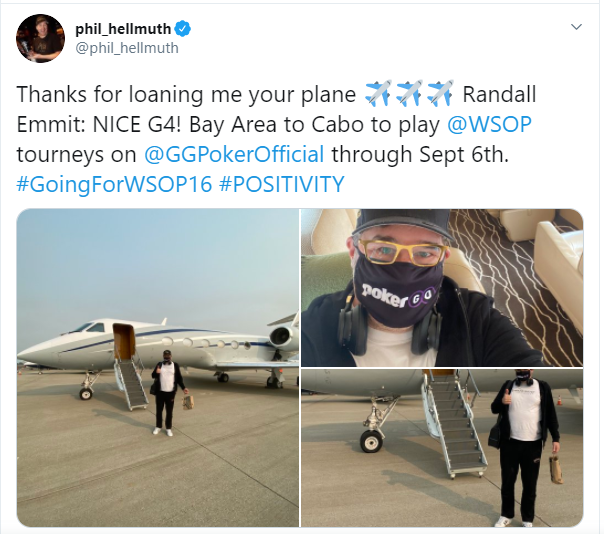This screenshot has height=534, width=604.
Task: Click the third airplane emoji
Action: tap(441, 94)
